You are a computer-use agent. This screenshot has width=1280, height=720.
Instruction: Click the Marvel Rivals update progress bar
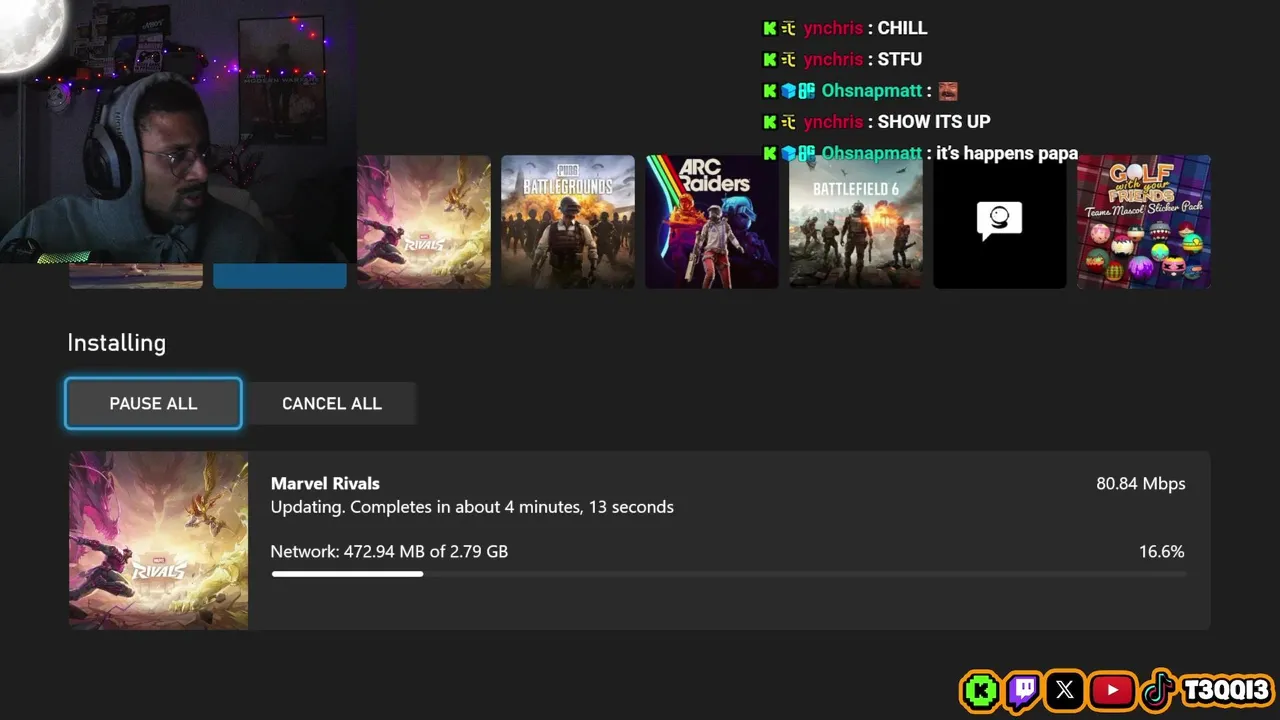(x=728, y=574)
